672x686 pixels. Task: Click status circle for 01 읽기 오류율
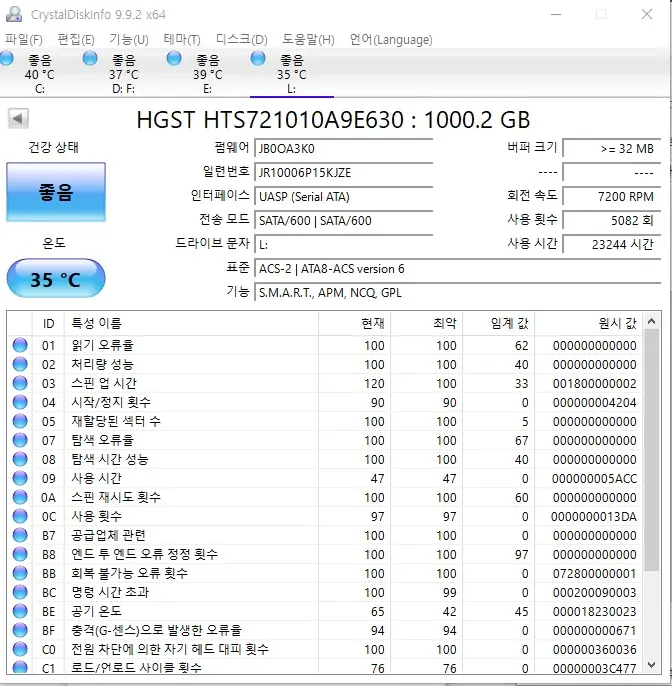tap(20, 345)
